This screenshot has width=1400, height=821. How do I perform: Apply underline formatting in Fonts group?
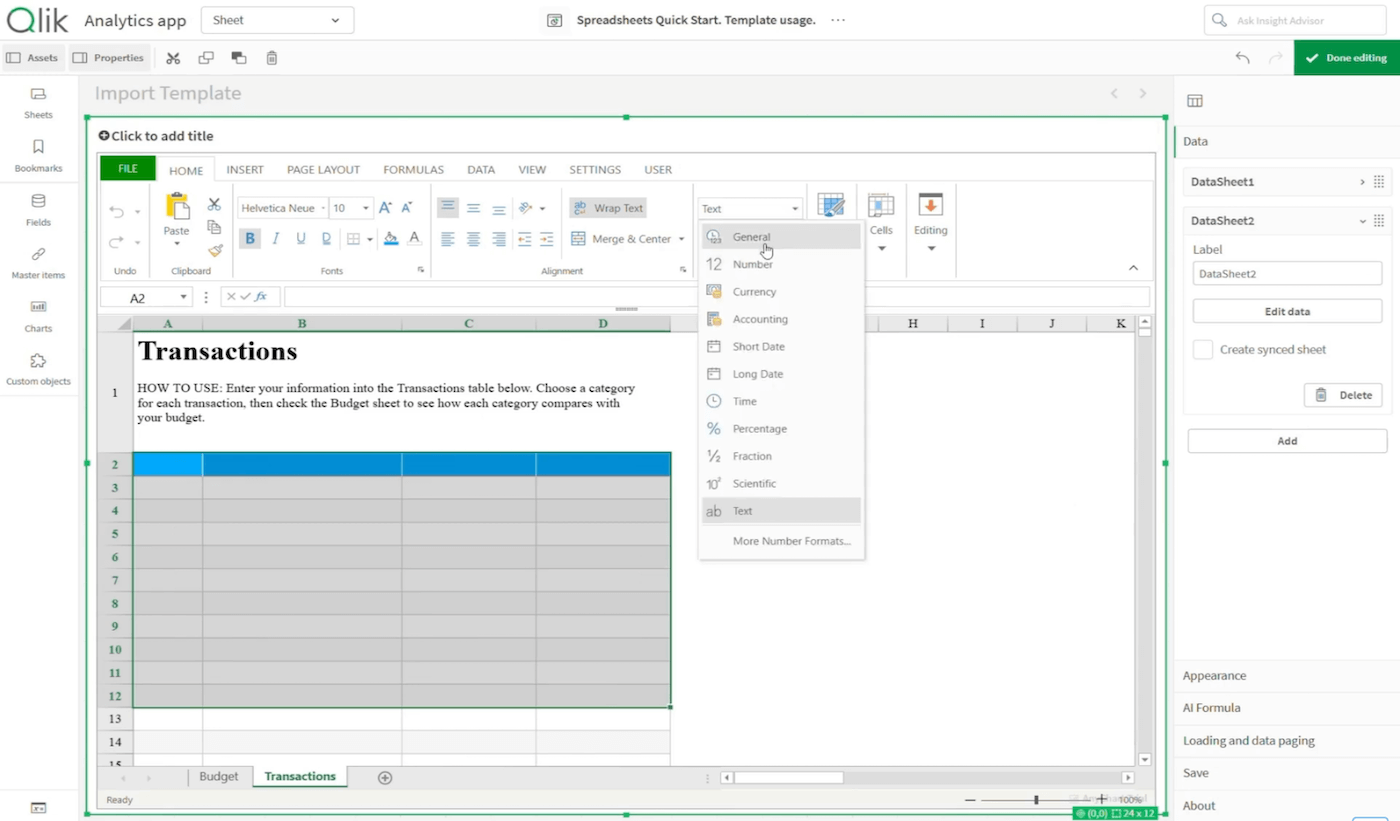click(x=300, y=239)
